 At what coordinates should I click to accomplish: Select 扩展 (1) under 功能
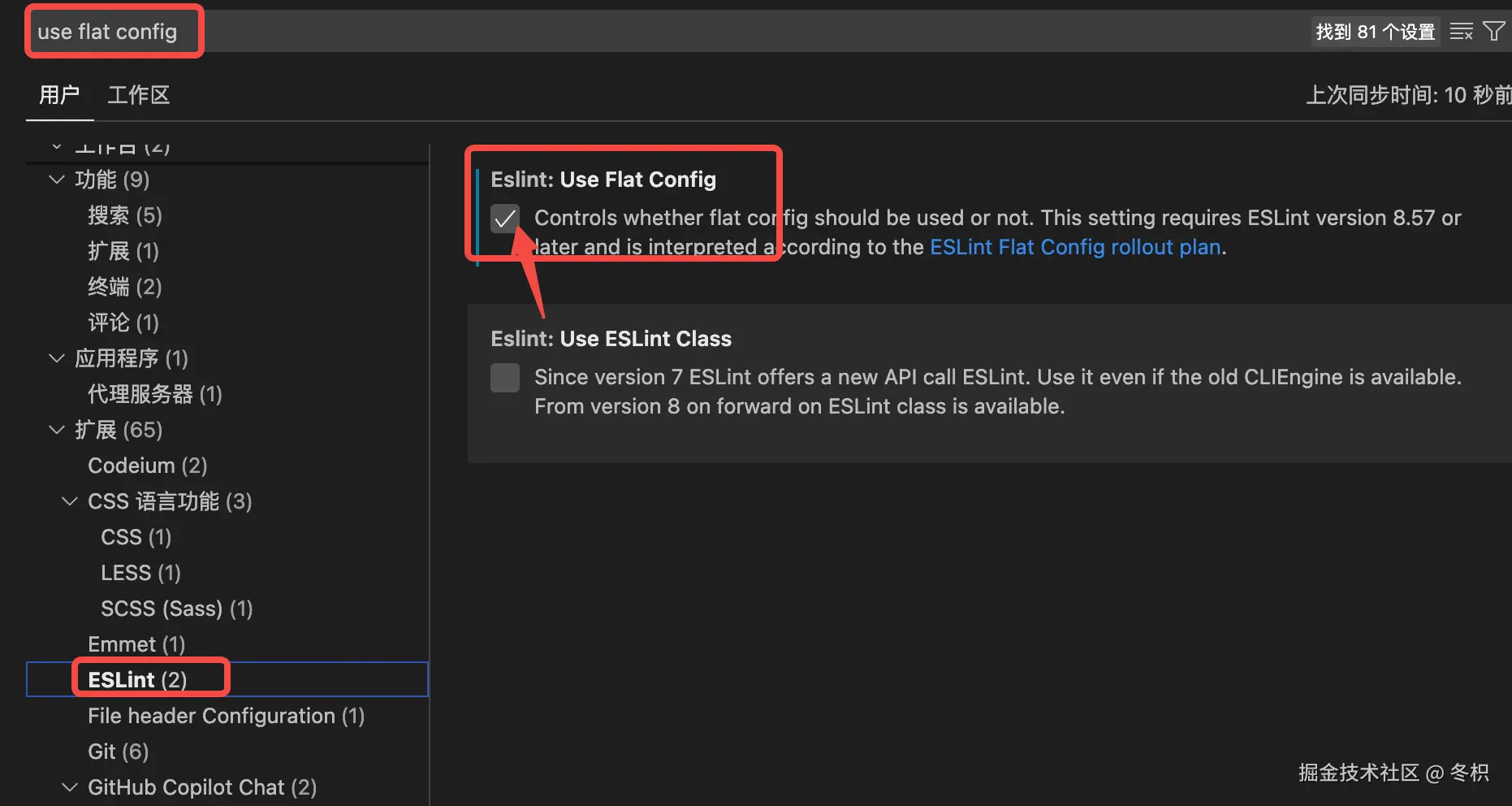(123, 251)
